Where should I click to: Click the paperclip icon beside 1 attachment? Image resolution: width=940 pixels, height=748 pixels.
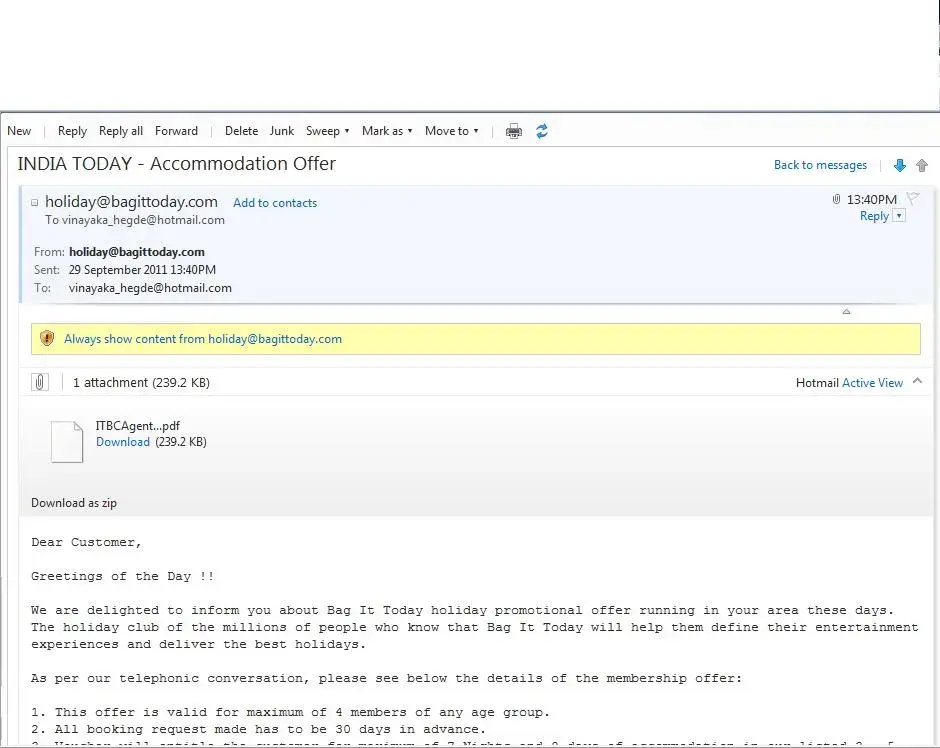point(40,382)
